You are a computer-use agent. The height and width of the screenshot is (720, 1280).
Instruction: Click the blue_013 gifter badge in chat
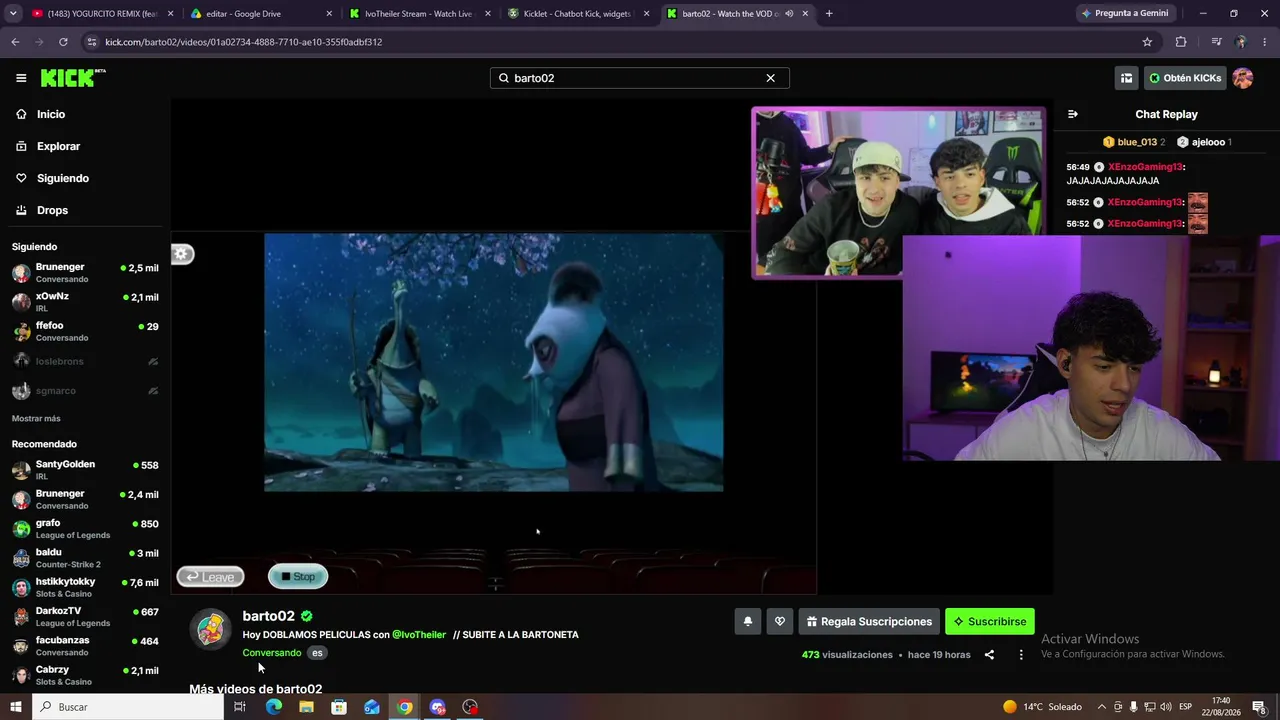pos(1134,142)
